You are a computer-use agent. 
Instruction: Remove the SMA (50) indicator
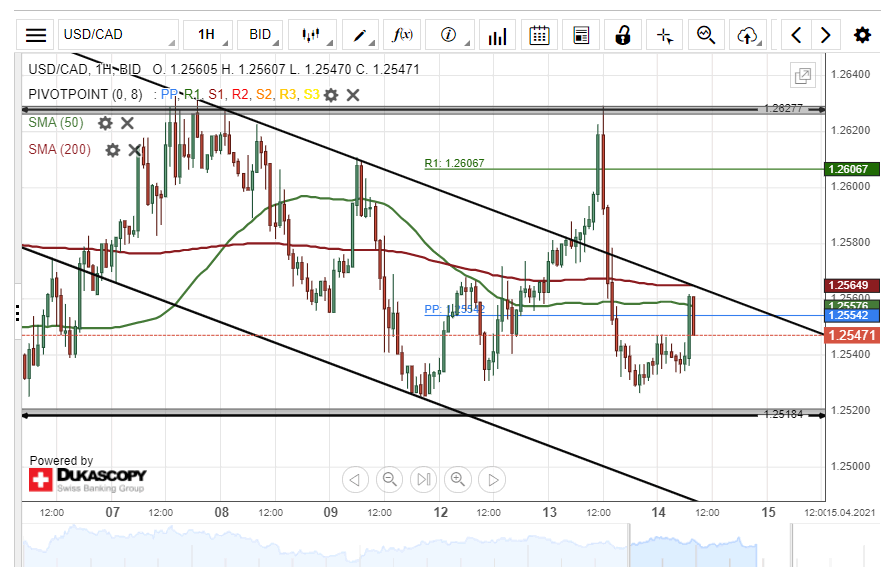[x=128, y=123]
